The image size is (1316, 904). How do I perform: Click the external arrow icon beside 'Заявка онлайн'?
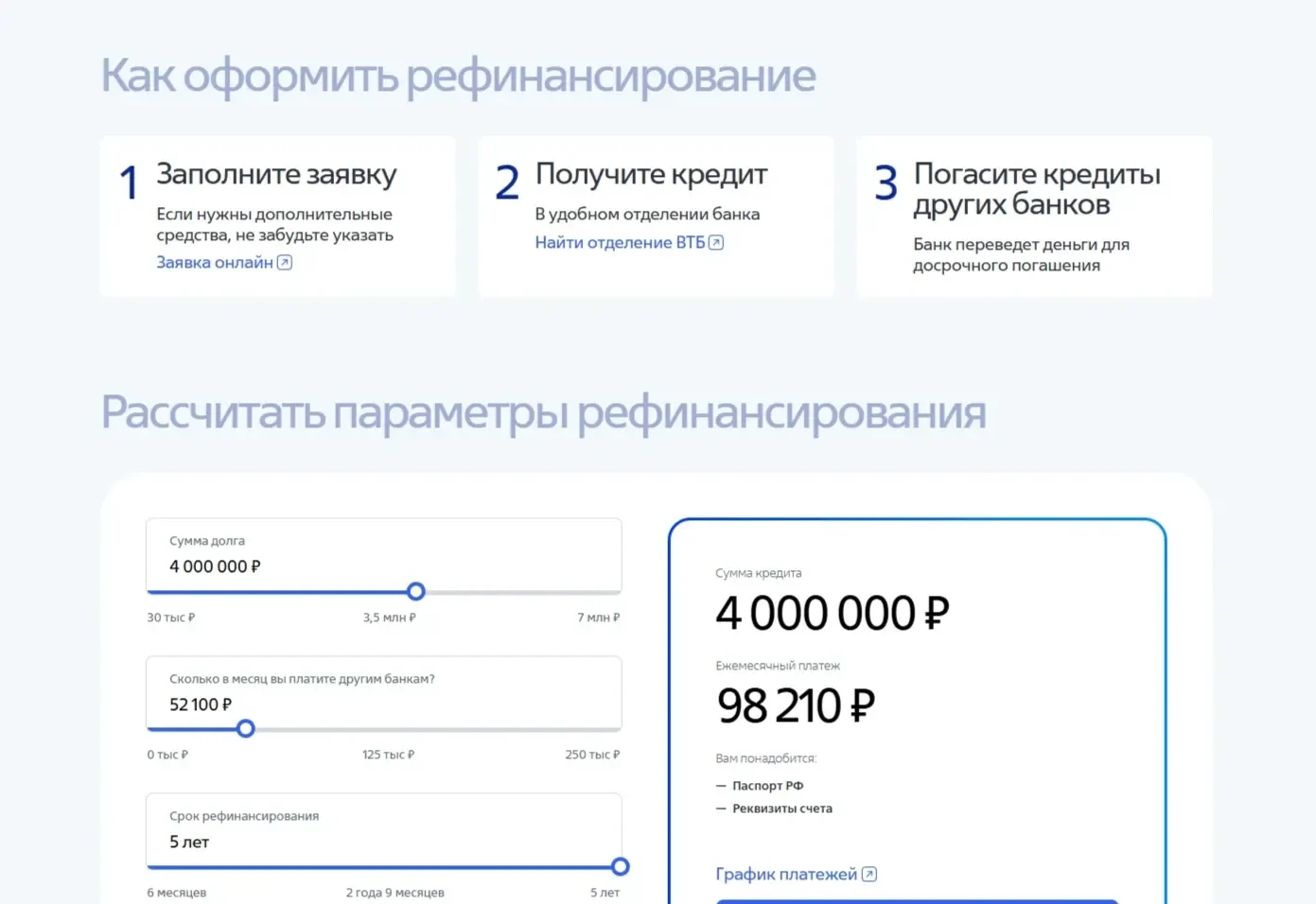[285, 263]
